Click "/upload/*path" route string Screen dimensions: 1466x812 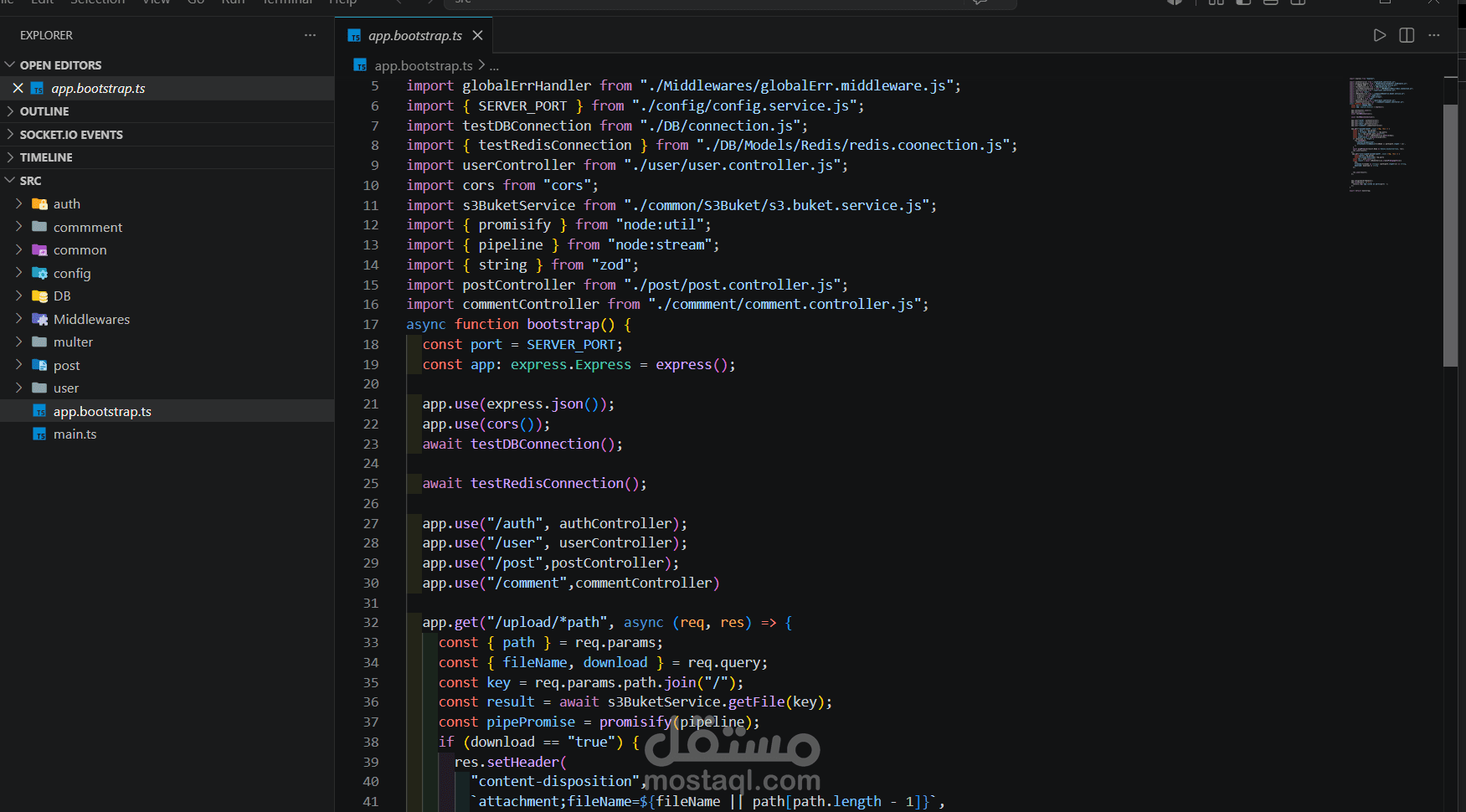click(x=548, y=622)
